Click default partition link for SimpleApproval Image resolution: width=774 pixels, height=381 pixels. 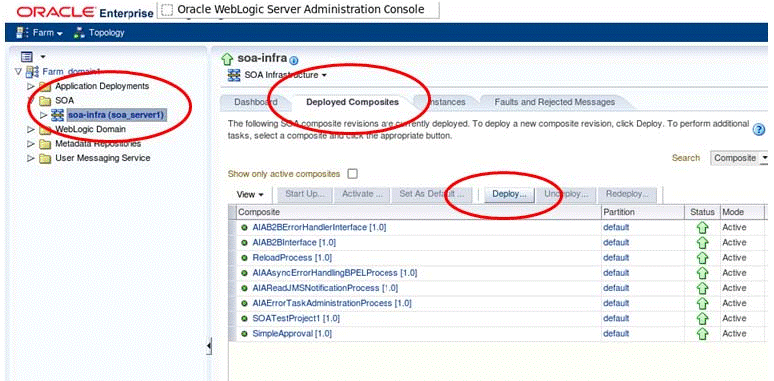pyautogui.click(x=616, y=334)
